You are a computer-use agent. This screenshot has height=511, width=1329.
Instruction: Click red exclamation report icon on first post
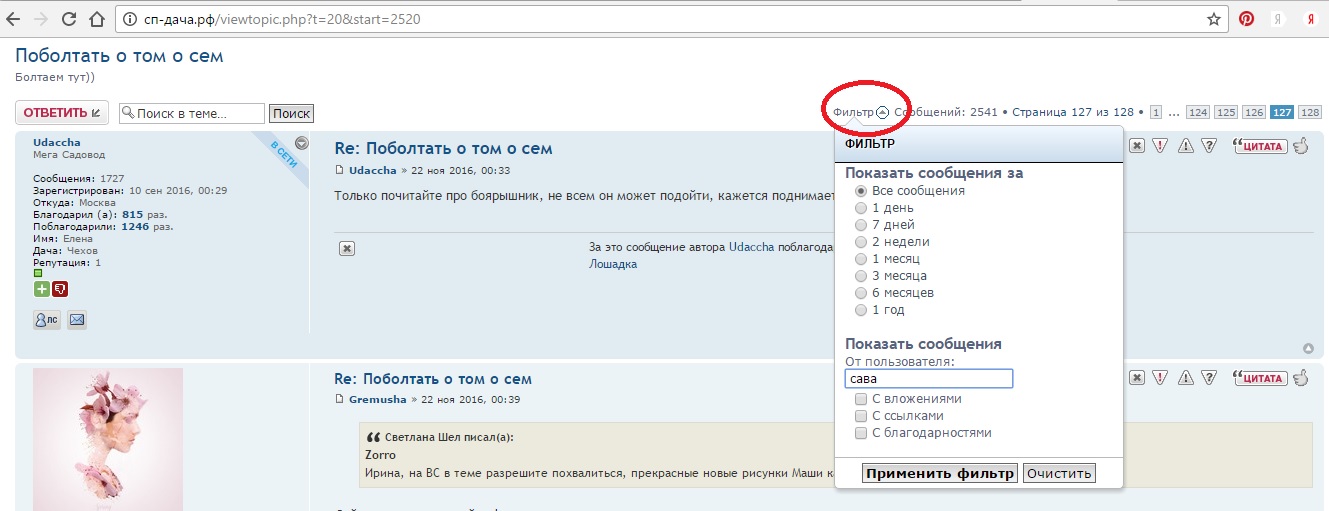pos(1160,146)
